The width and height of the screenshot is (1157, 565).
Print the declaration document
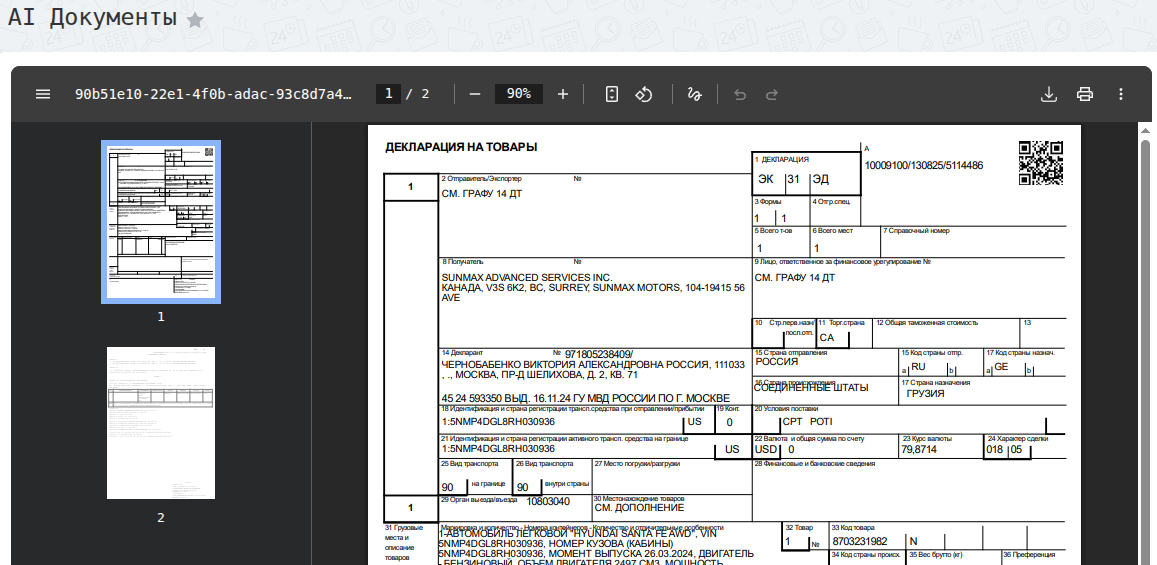(1085, 94)
